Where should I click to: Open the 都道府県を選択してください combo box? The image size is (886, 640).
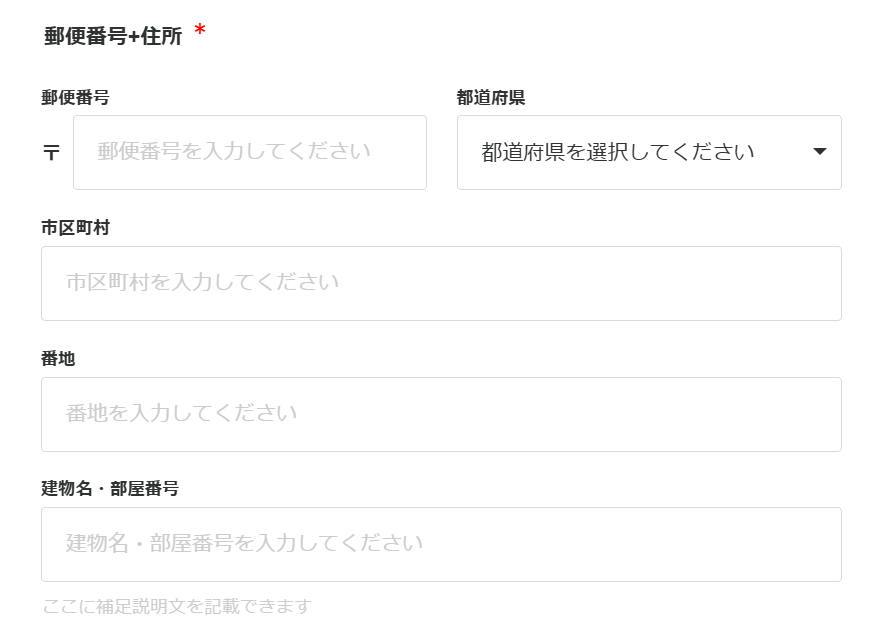click(x=648, y=152)
